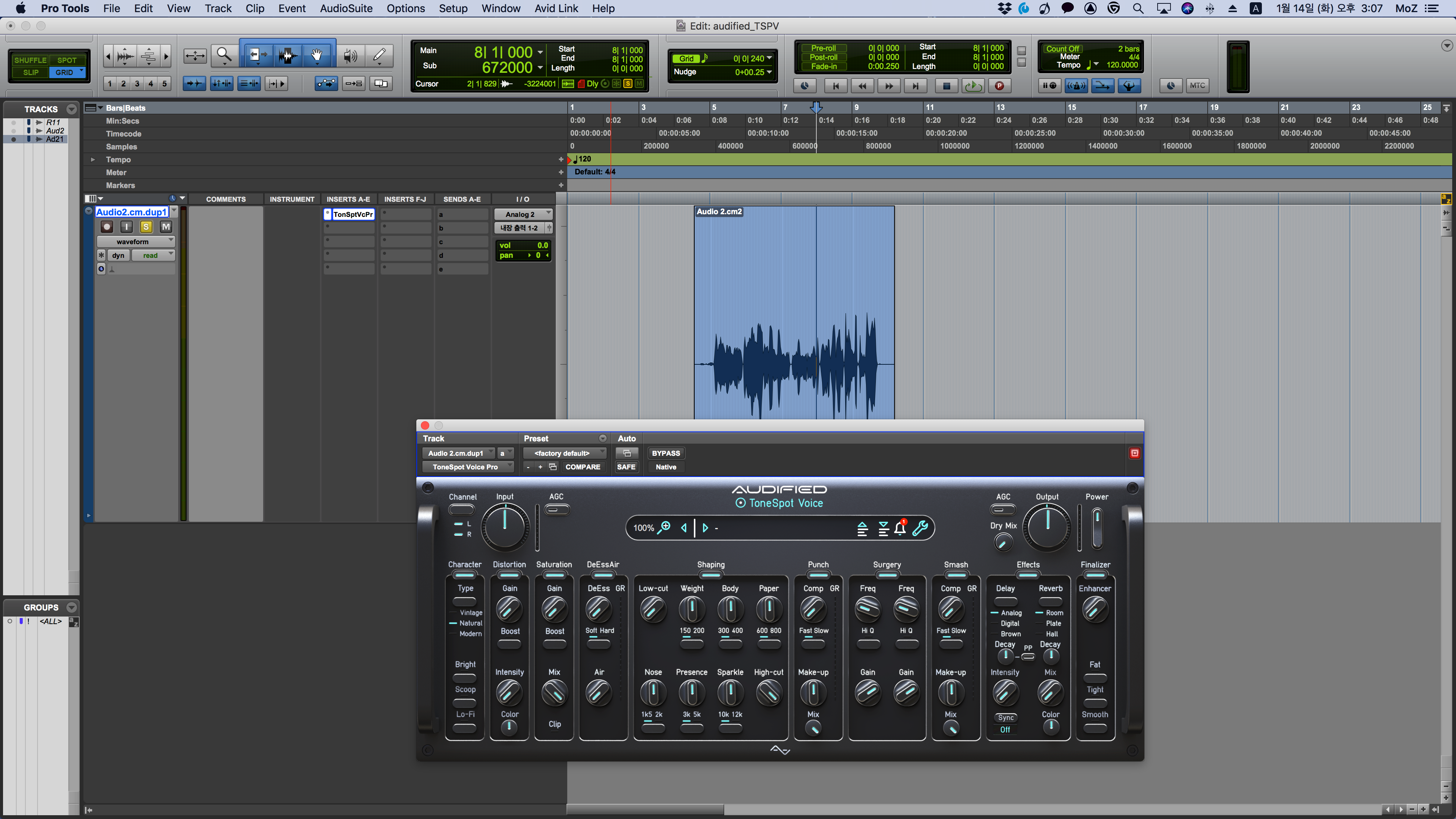Click the Audio2.cm.dup1 track name field
The width and height of the screenshot is (1456, 819).
point(132,212)
